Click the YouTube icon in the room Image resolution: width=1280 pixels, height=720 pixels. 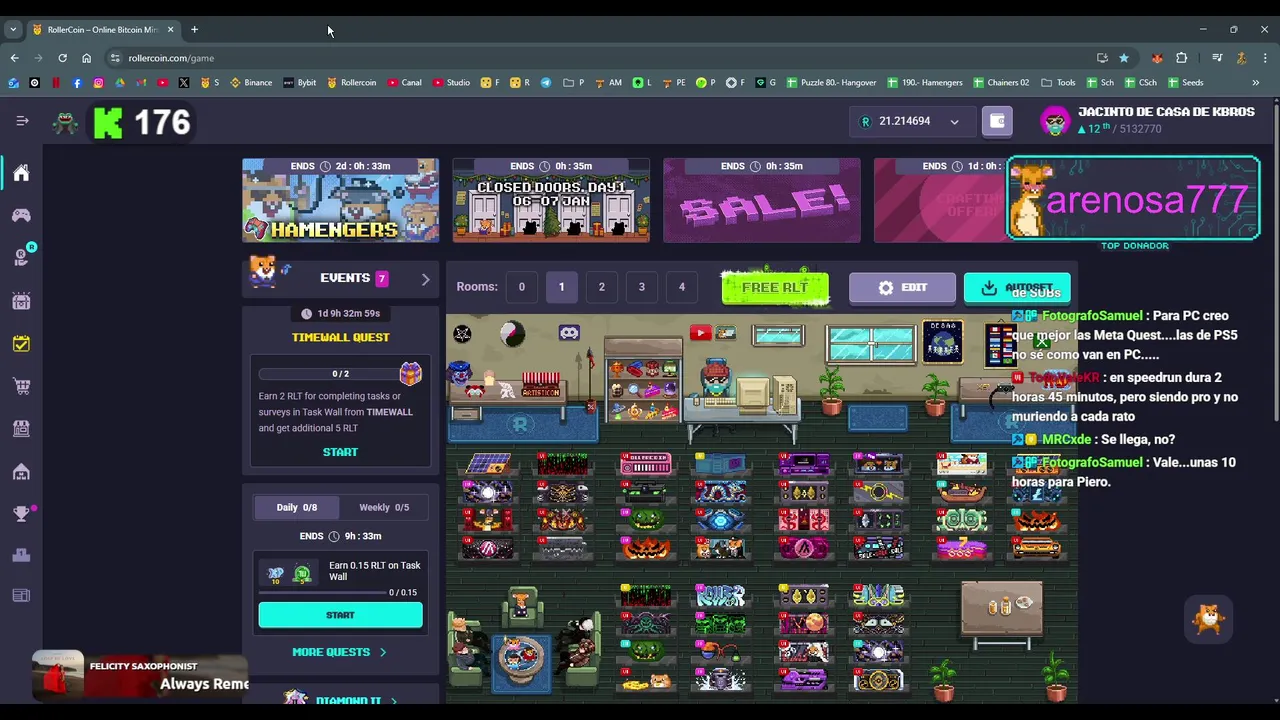tap(700, 333)
